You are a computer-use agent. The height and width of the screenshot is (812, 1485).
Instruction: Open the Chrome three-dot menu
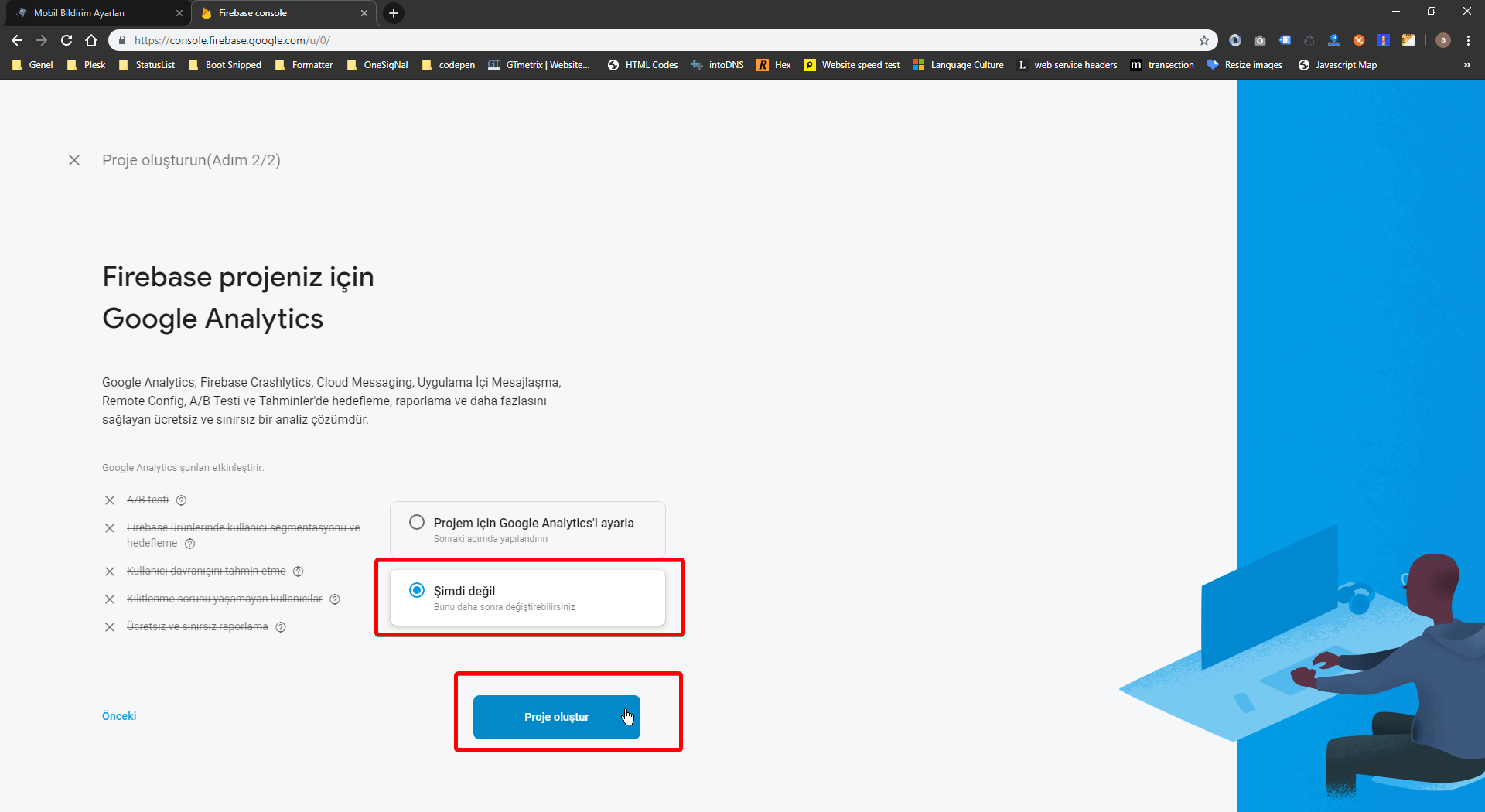(1468, 40)
